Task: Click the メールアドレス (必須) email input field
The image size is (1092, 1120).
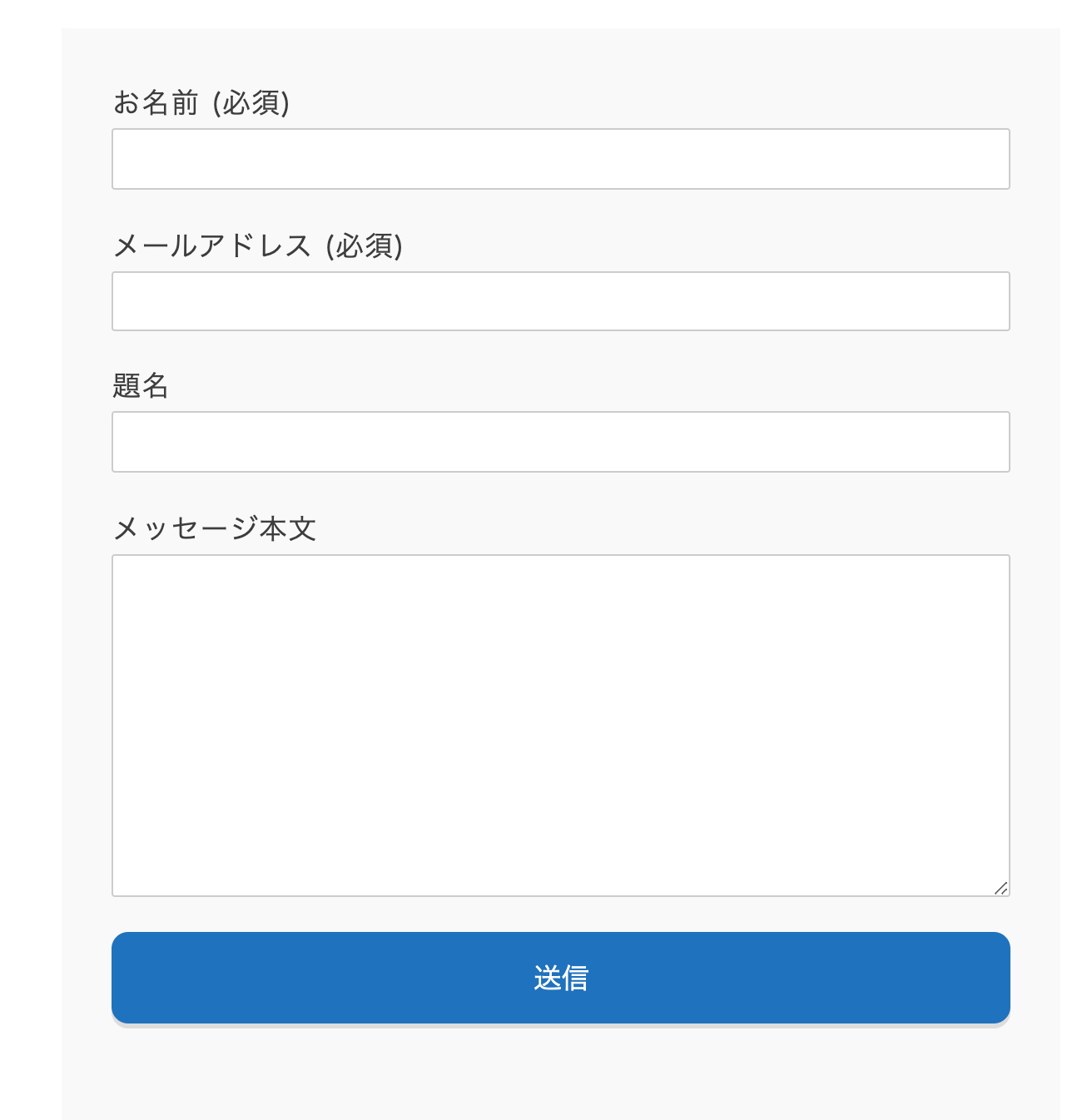Action: coord(562,301)
